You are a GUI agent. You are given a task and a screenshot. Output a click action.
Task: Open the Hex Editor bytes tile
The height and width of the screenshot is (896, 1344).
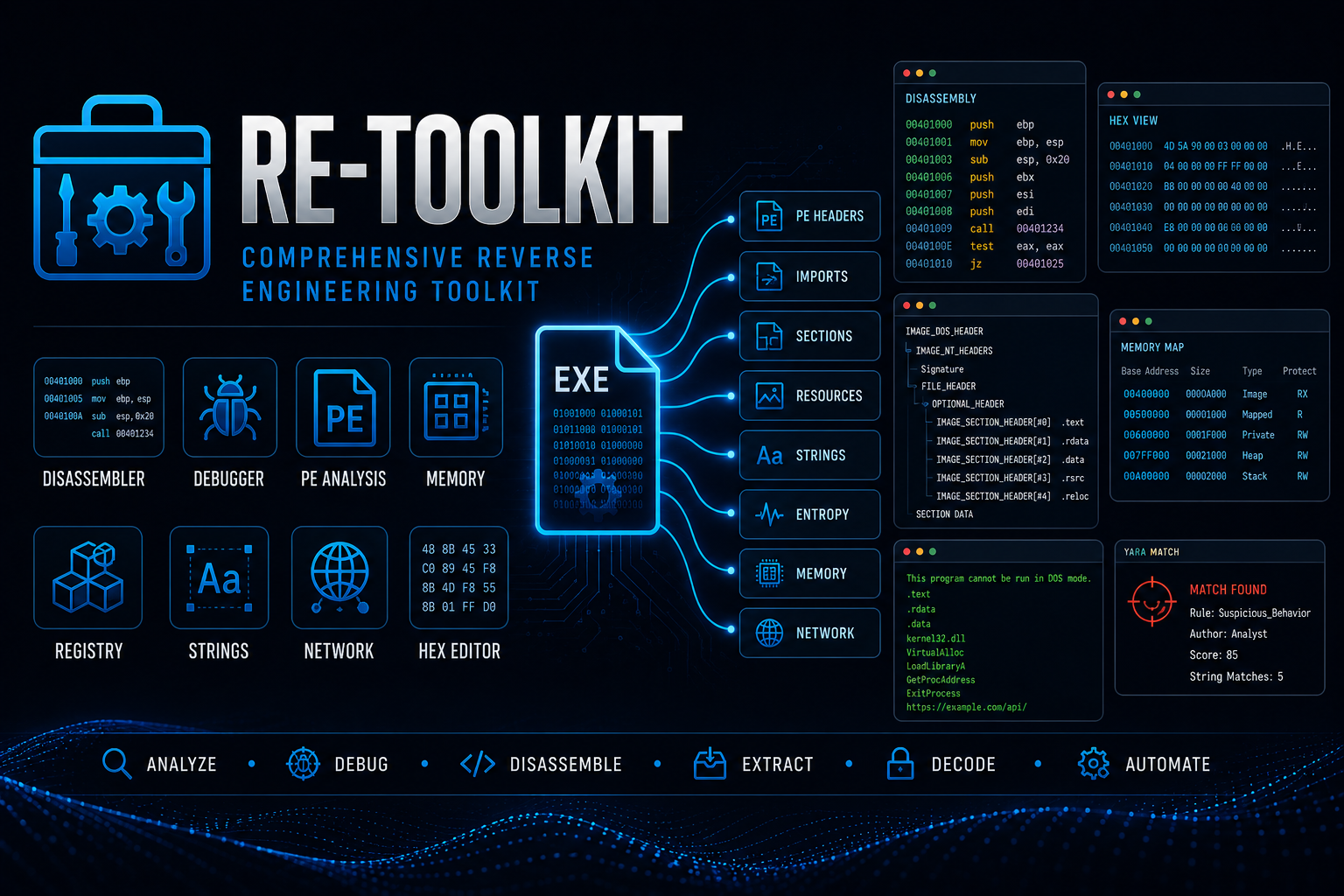pos(458,577)
